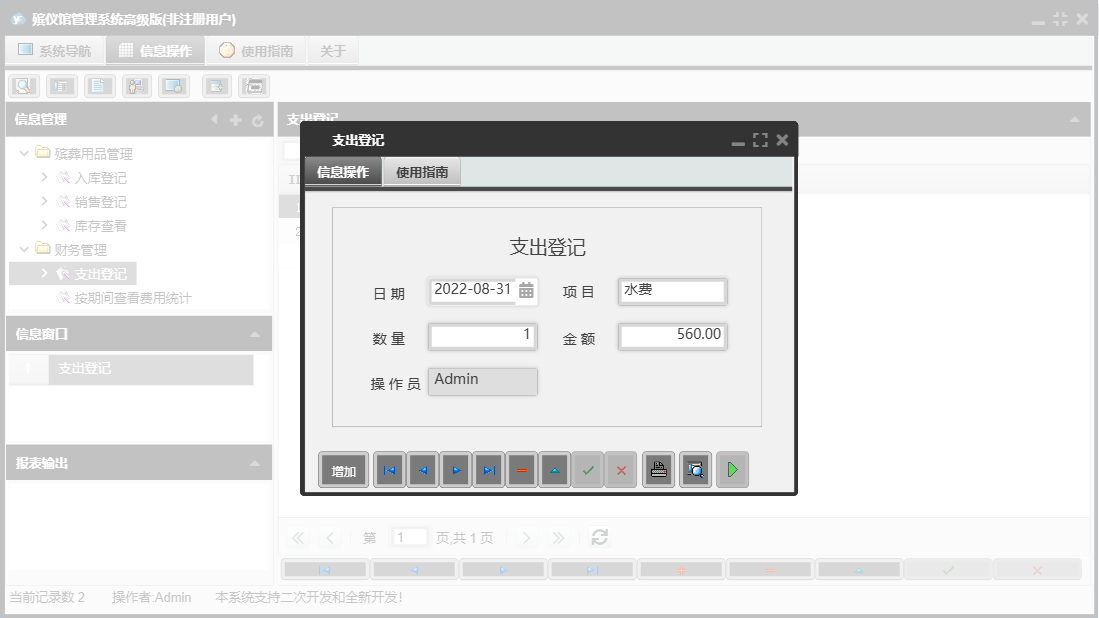Jump to the first record icon
Viewport: 1099px width, 618px height.
pyautogui.click(x=389, y=469)
